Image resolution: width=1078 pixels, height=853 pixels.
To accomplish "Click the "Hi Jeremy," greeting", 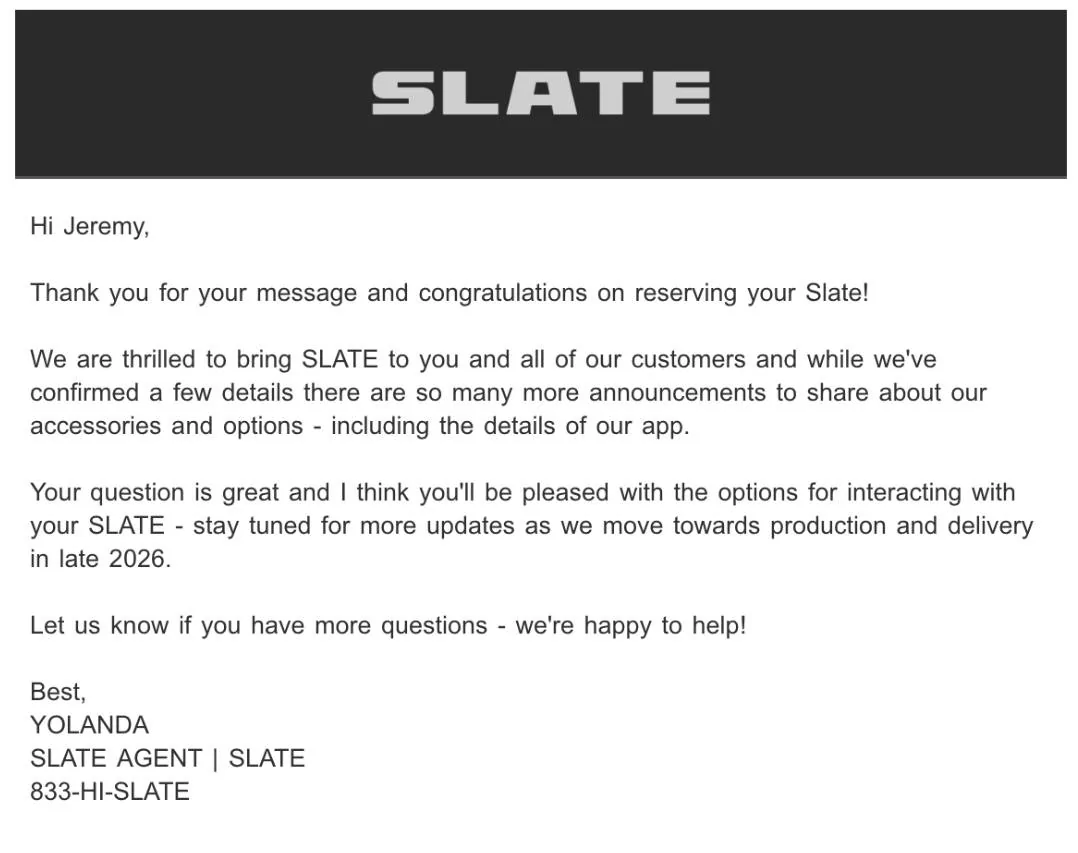I will [x=89, y=226].
